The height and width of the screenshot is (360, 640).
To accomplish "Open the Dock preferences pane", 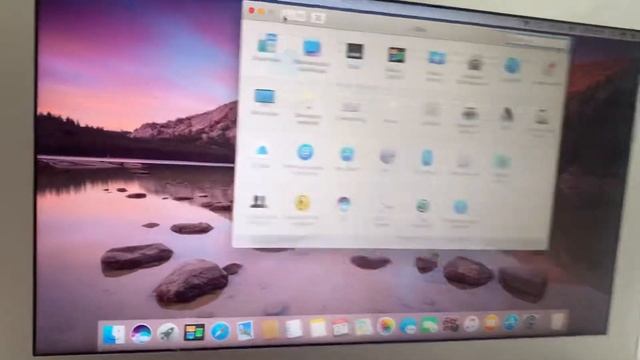I will 354,51.
